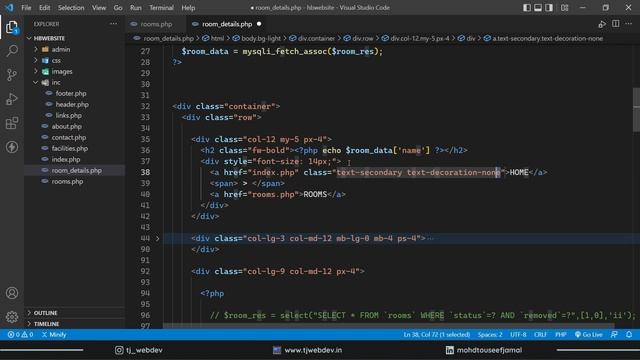
Task: Click the errors and warnings status indicator
Action: coord(20,335)
